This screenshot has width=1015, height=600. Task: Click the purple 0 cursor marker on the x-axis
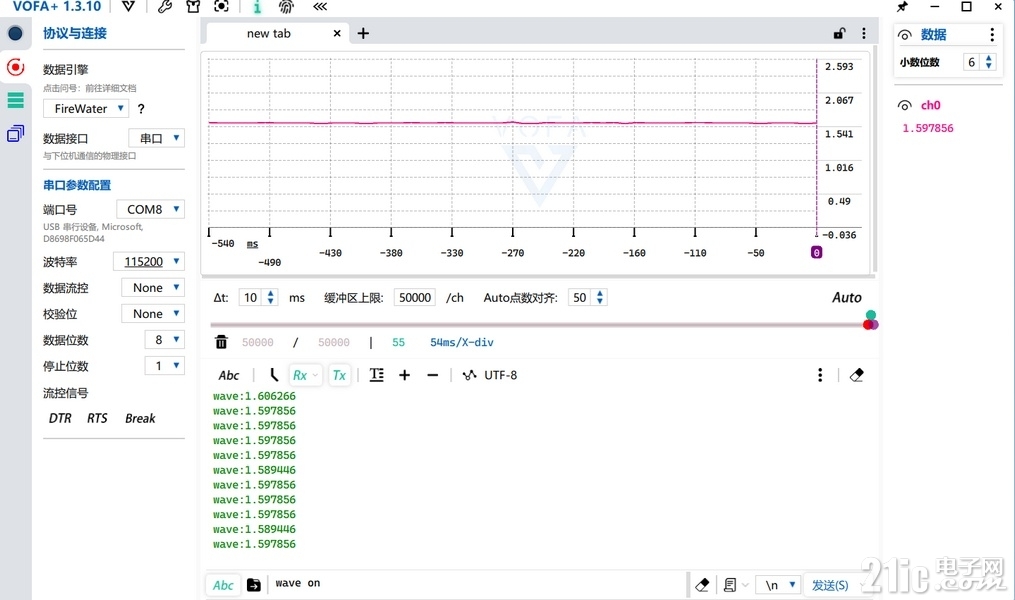(x=816, y=252)
